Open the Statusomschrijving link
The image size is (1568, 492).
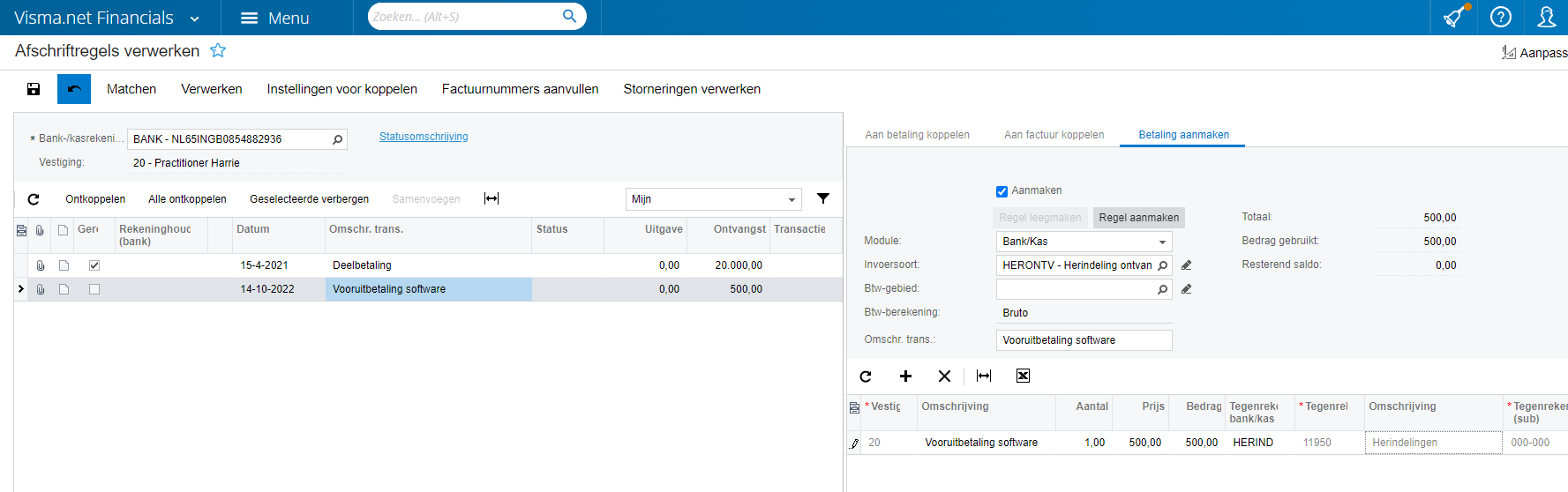tap(424, 137)
